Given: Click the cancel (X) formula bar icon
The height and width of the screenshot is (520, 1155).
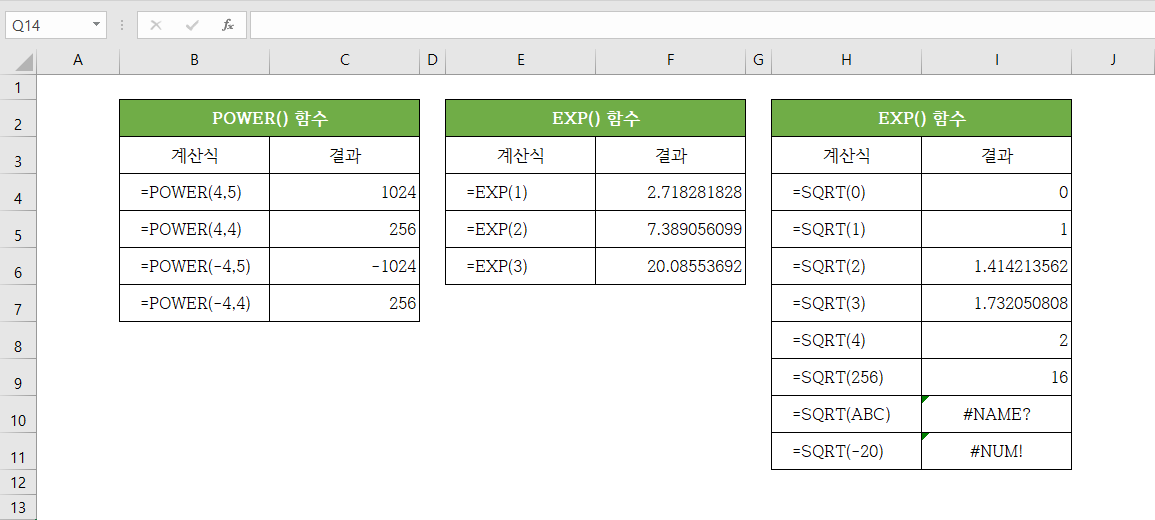Looking at the screenshot, I should pos(155,25).
